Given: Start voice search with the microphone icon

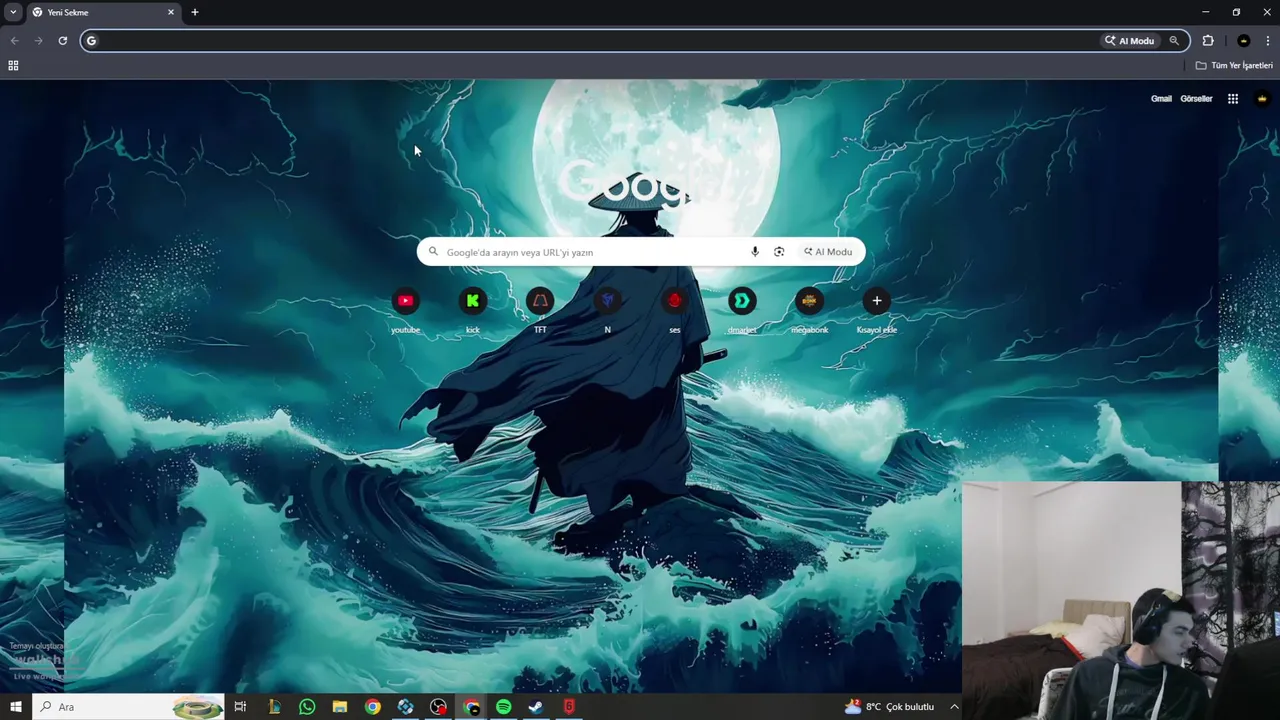Looking at the screenshot, I should 755,252.
